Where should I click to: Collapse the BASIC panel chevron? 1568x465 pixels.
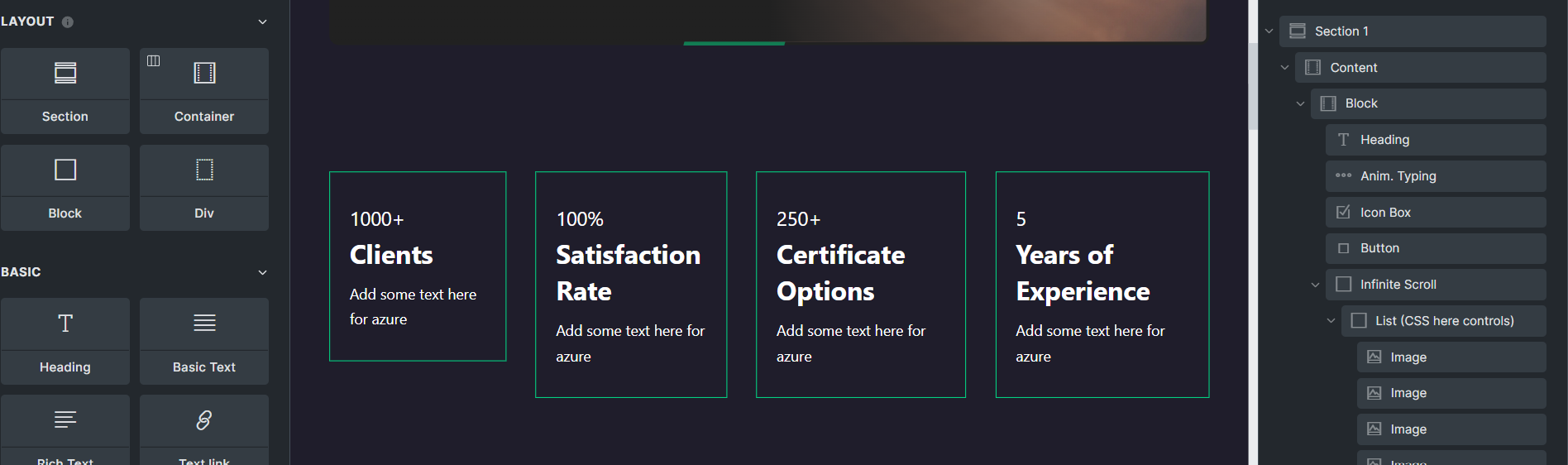(x=263, y=272)
